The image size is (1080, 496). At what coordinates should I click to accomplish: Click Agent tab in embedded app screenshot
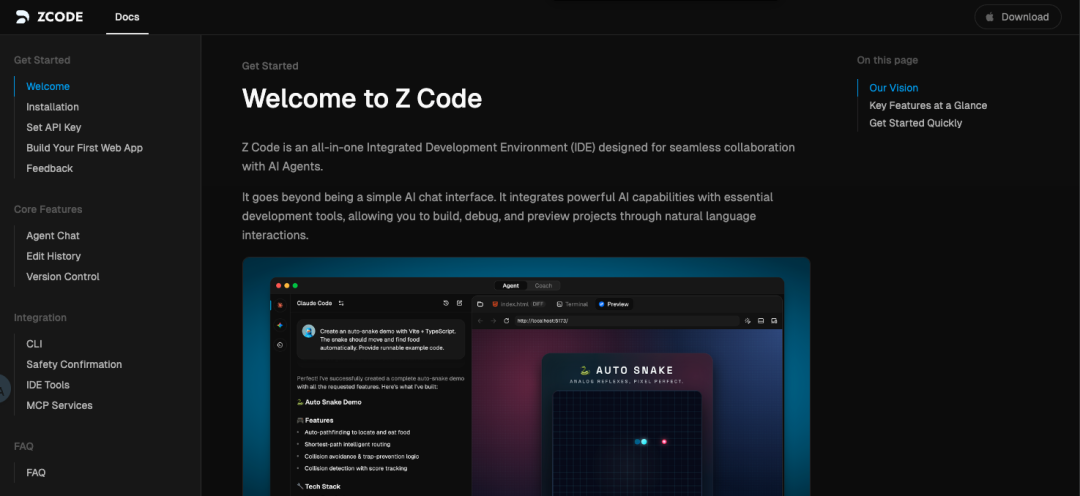click(x=511, y=285)
